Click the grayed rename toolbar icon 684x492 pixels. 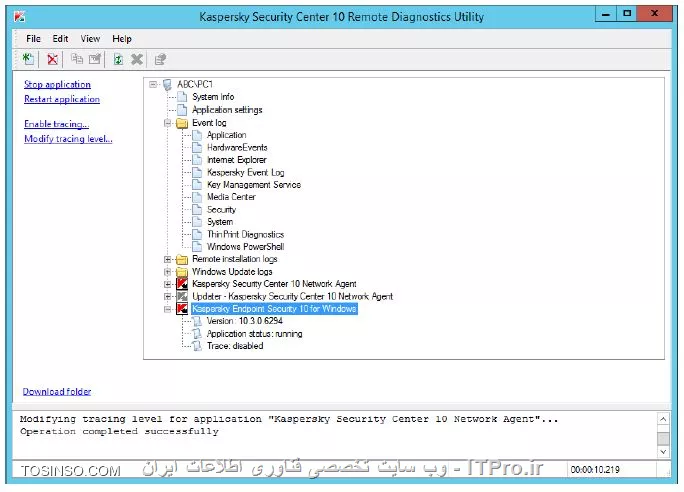click(x=95, y=59)
